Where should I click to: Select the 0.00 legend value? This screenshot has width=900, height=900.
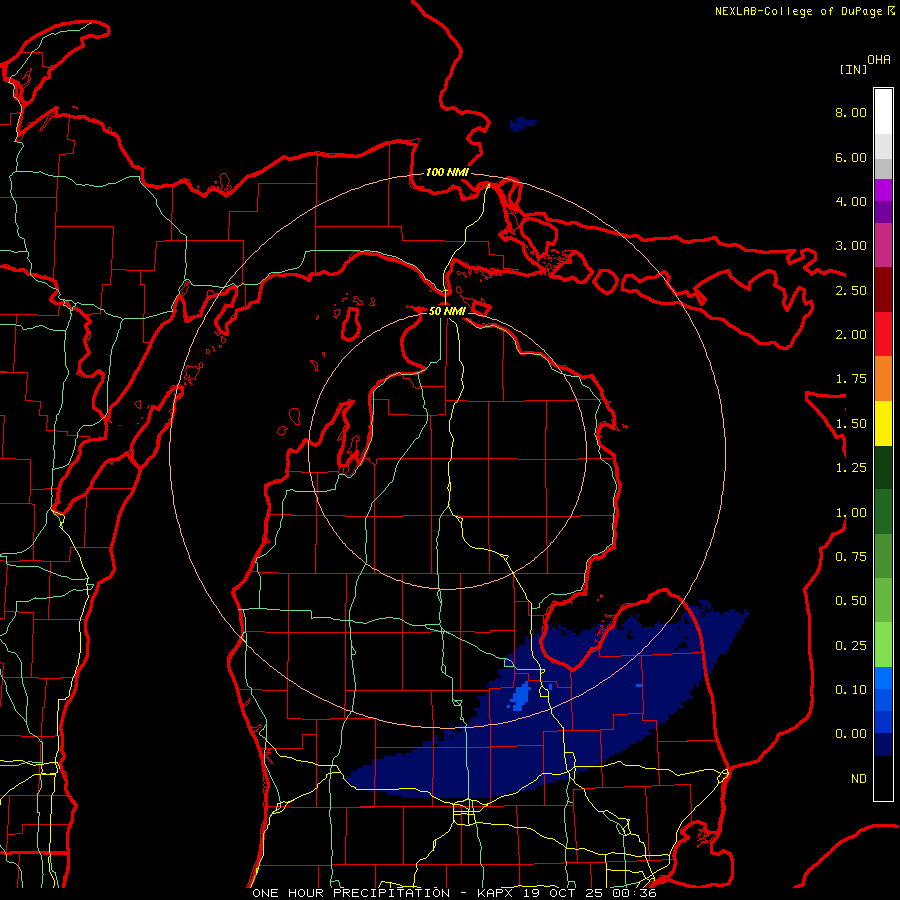851,734
